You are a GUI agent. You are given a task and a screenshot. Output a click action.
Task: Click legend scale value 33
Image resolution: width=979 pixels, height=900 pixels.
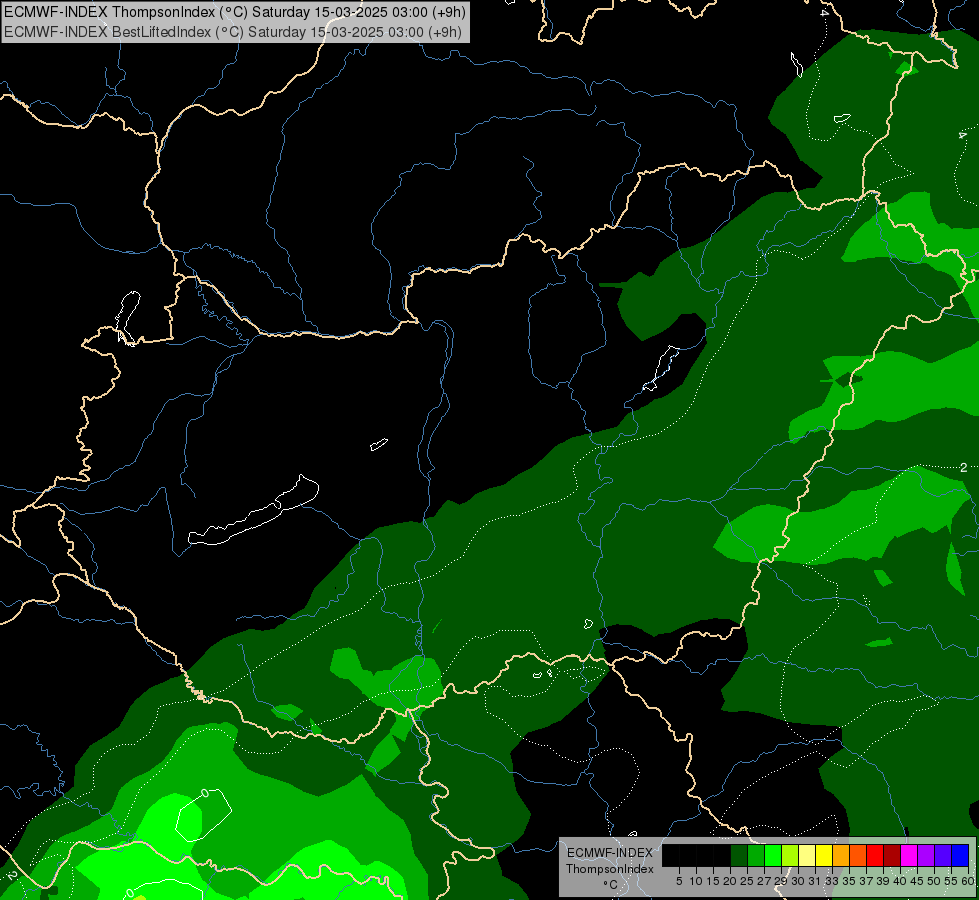832,881
